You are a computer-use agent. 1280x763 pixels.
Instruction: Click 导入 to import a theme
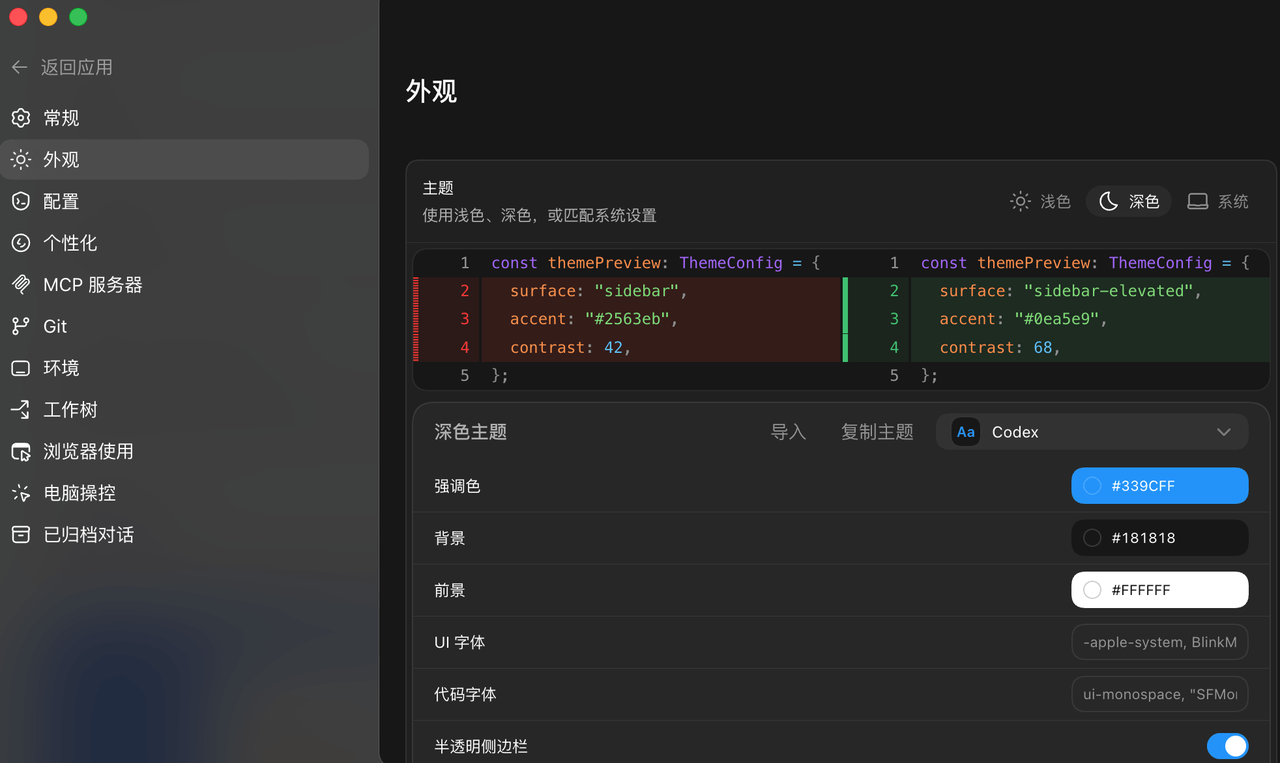click(788, 432)
